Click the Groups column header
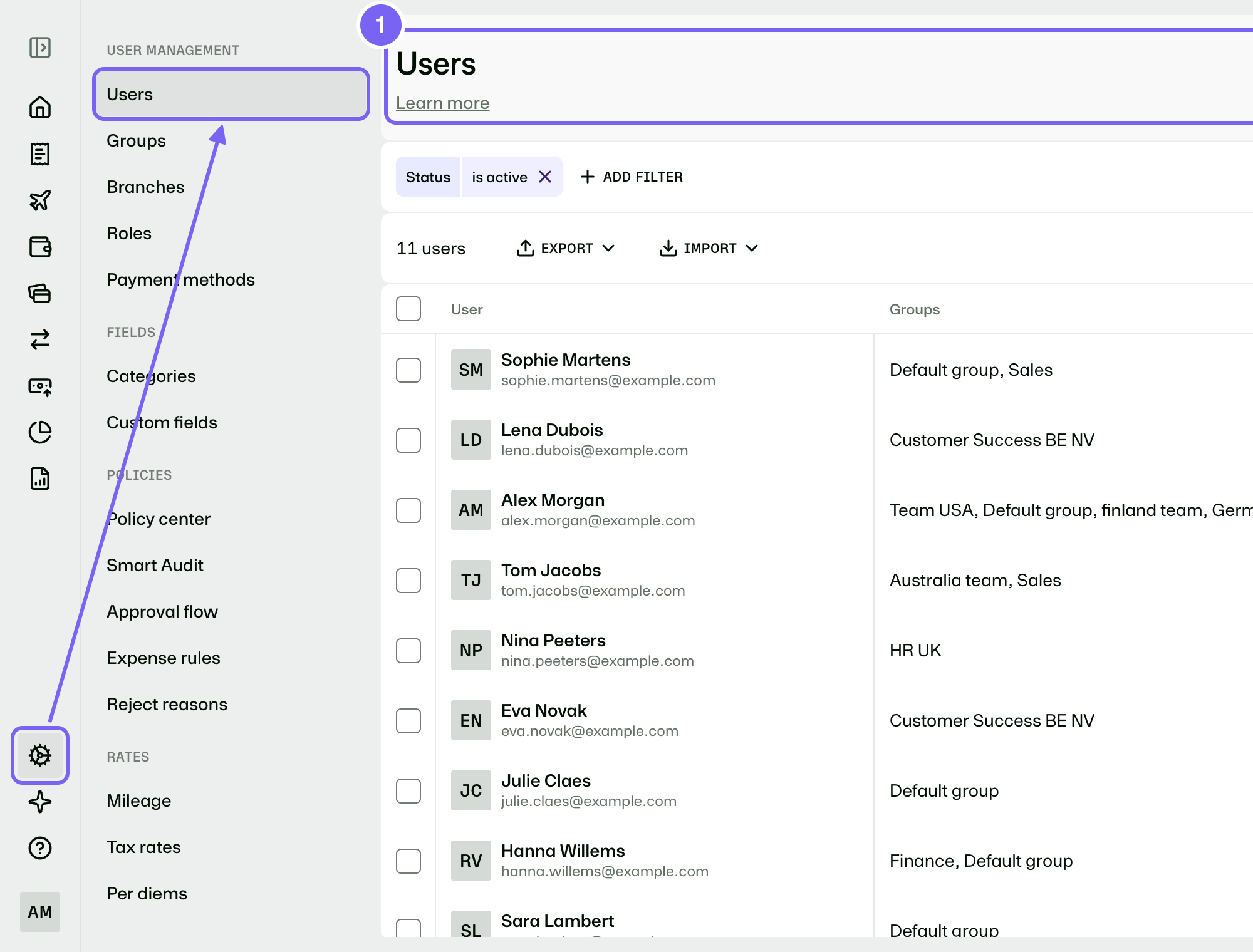The height and width of the screenshot is (952, 1253). point(915,309)
